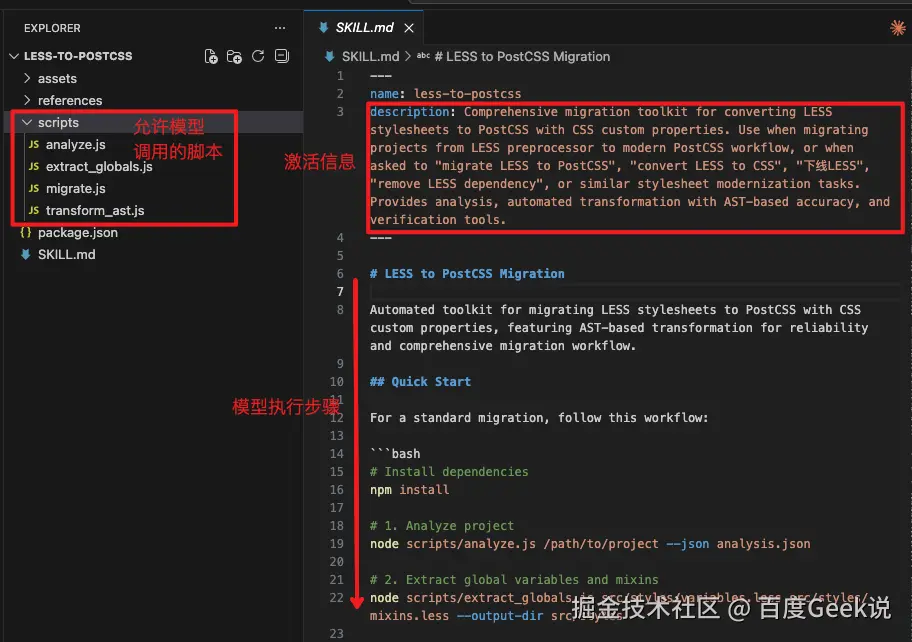Viewport: 912px width, 642px height.
Task: Open extract_globals.js in the file tree
Action: [x=99, y=167]
